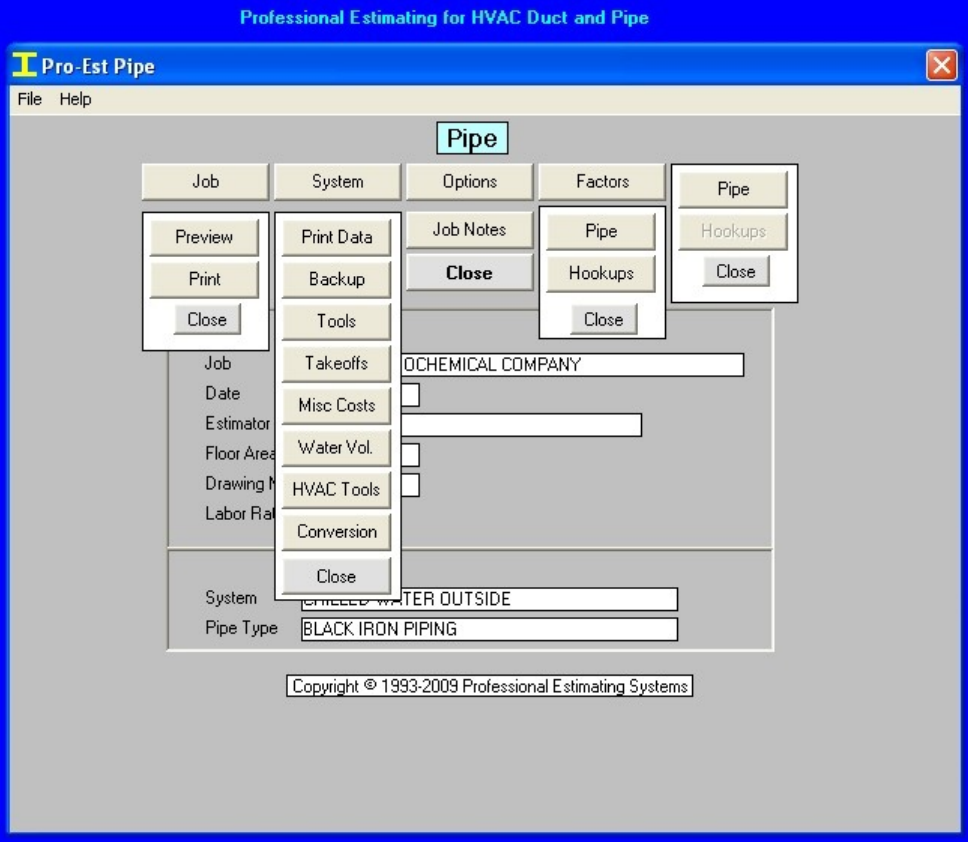
Task: Click the Job button
Action: (x=204, y=181)
